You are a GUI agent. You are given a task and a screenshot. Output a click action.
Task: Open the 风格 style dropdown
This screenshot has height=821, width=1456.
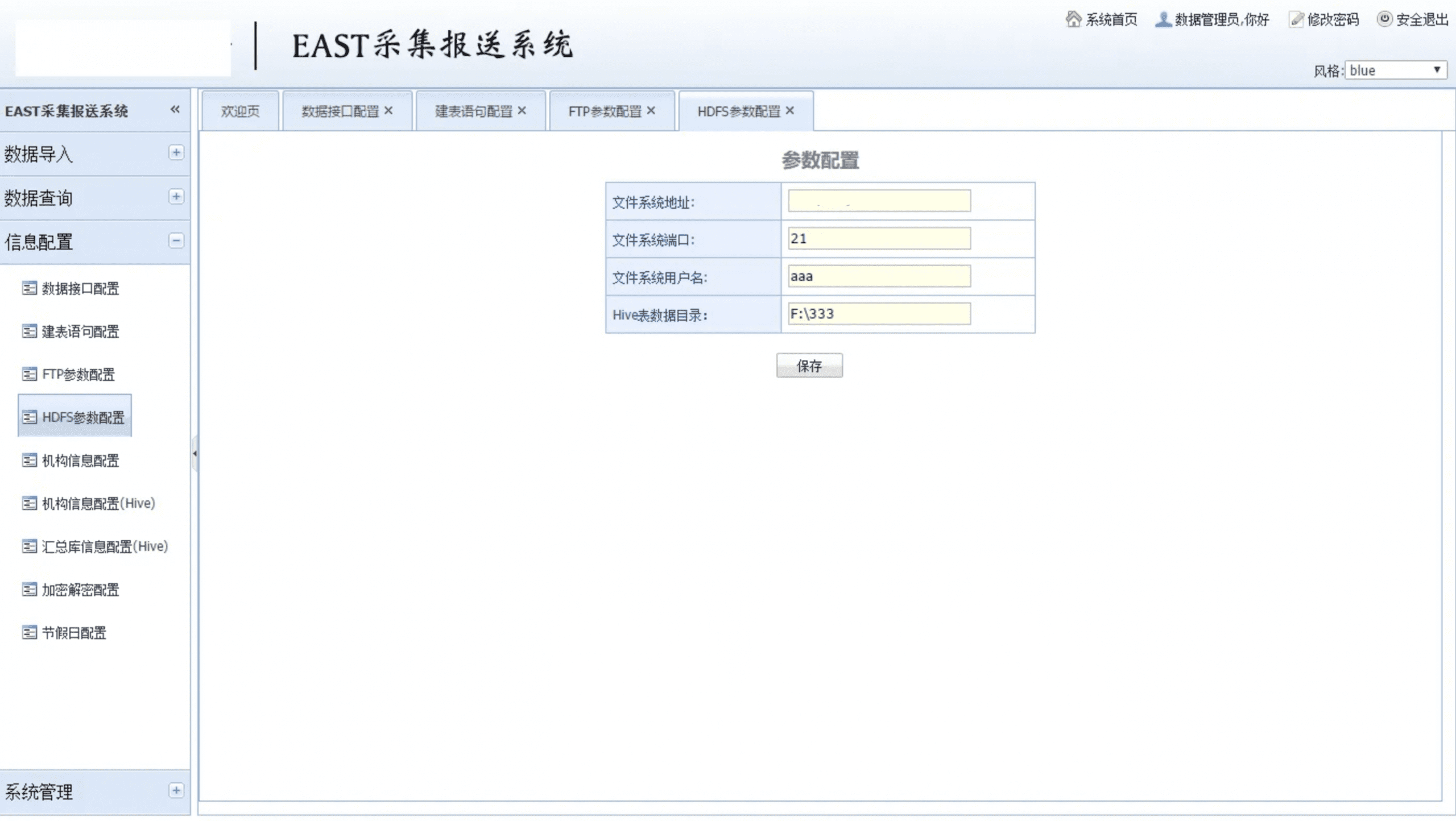1395,70
